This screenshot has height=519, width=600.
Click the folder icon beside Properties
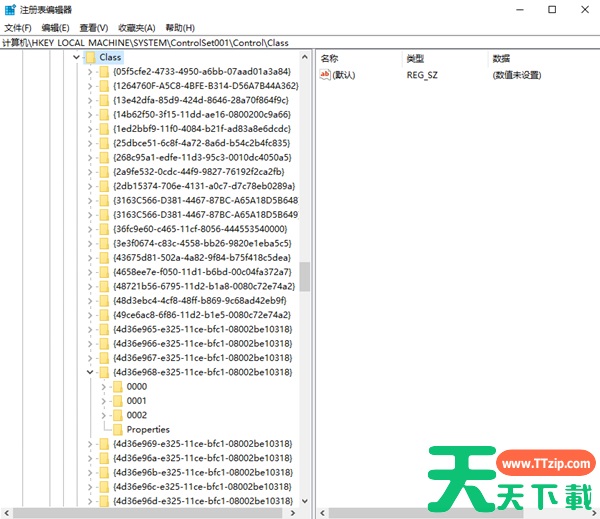117,429
